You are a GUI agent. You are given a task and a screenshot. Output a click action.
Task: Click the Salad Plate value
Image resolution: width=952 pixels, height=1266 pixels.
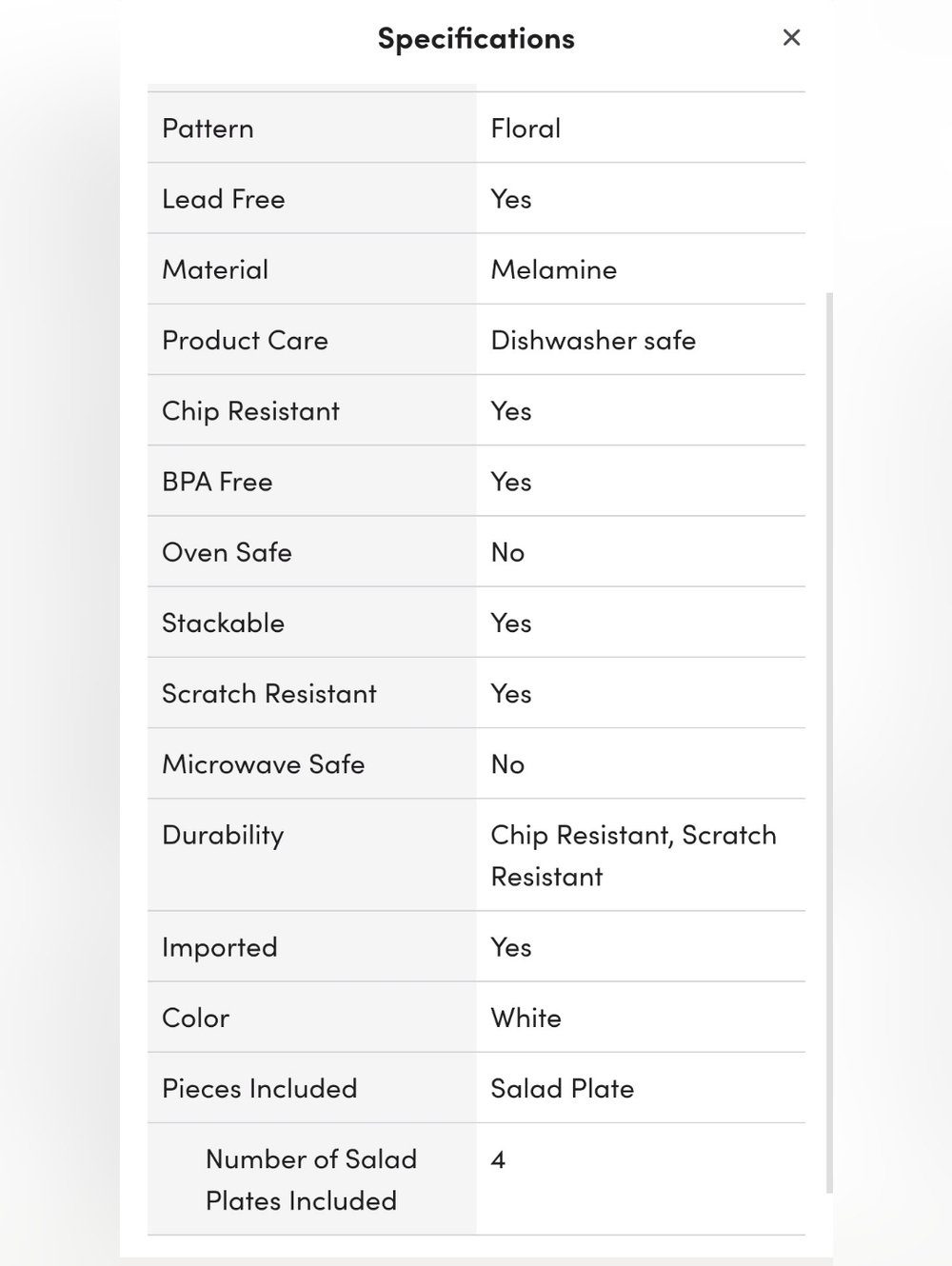(x=562, y=1088)
